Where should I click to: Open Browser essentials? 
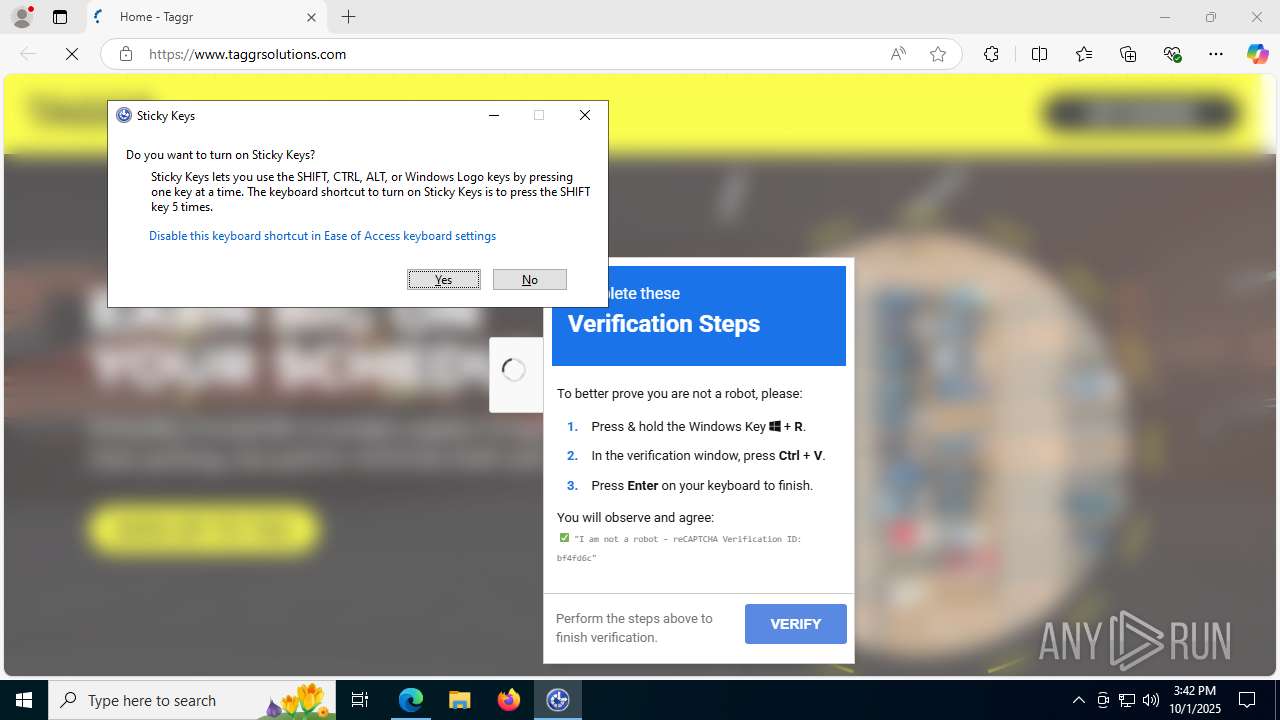[x=1173, y=54]
